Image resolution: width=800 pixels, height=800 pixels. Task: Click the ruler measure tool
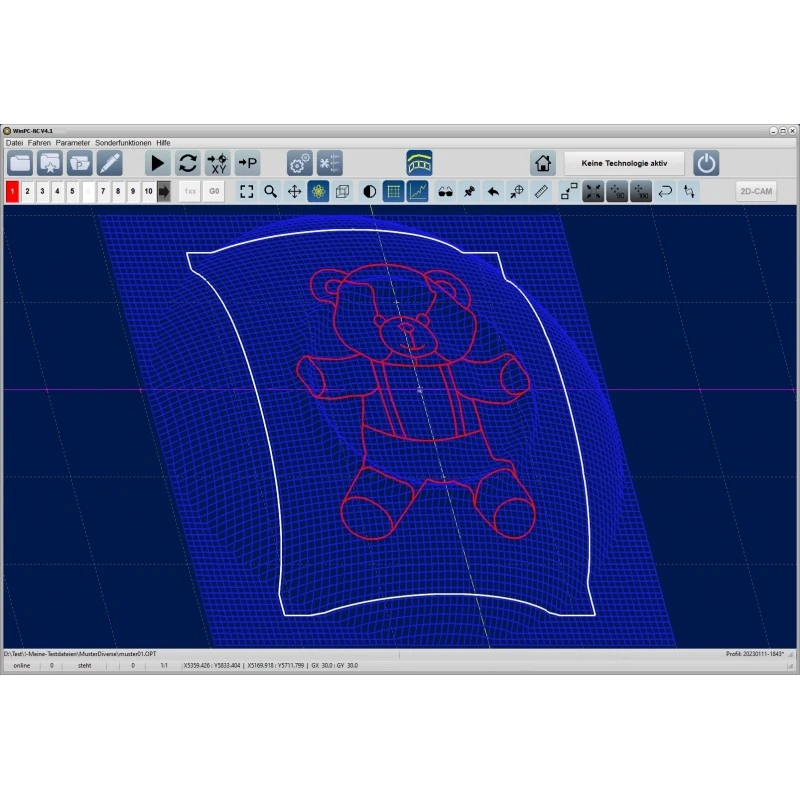pos(541,191)
